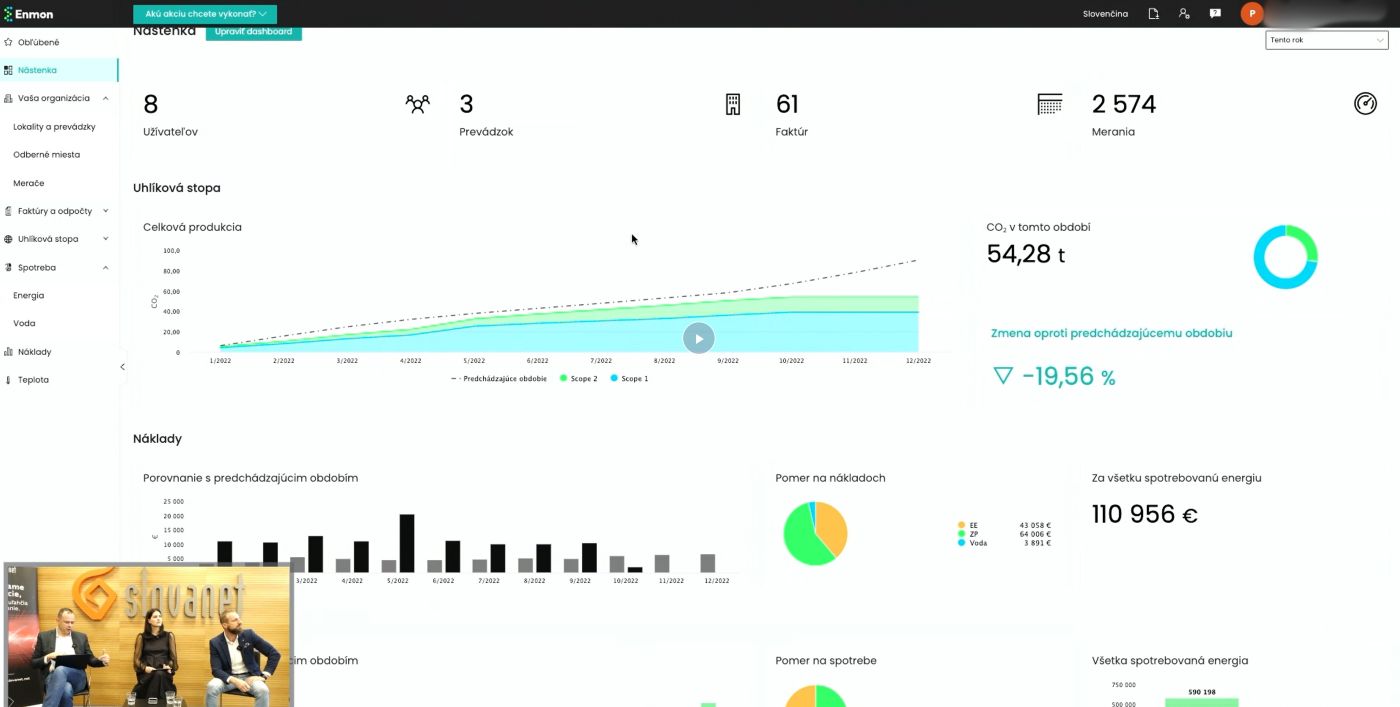Click the Upraviť dashboard button
The image size is (1400, 707).
coord(253,32)
